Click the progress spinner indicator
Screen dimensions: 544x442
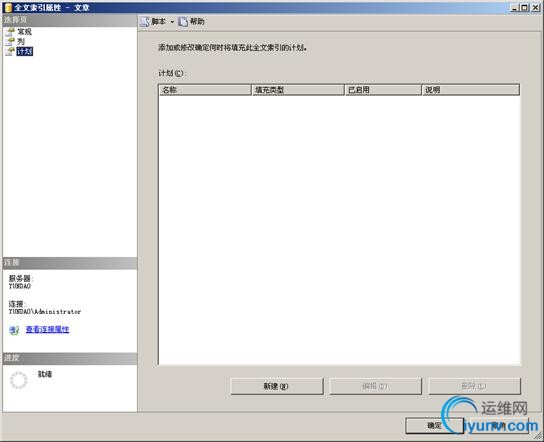point(19,380)
